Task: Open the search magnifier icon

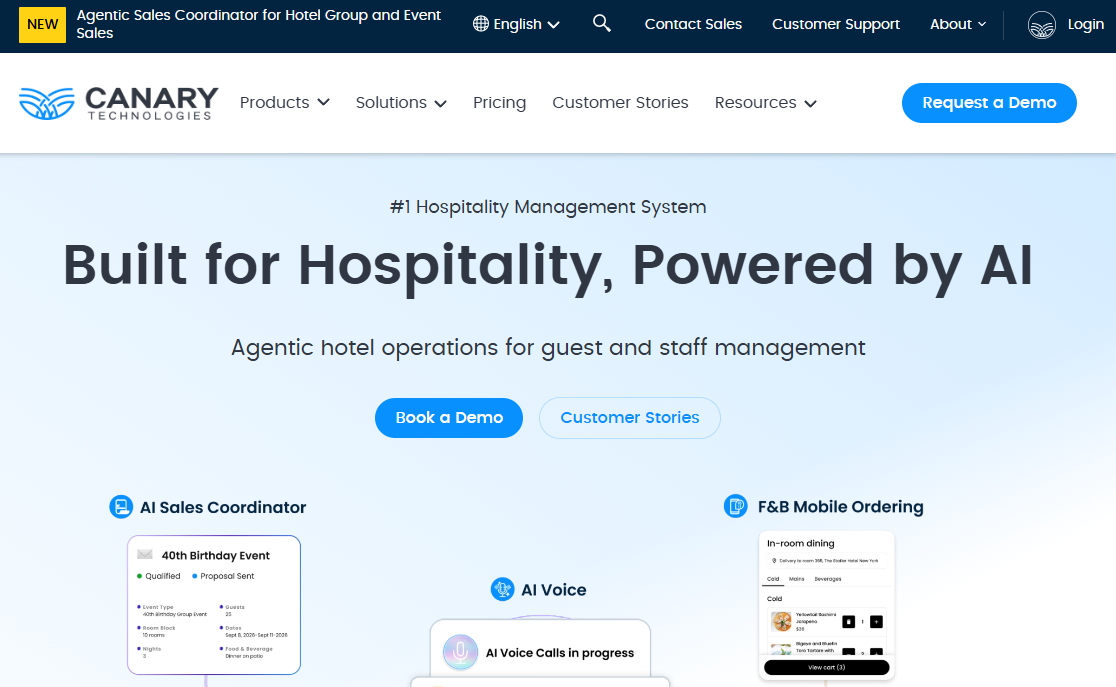Action: click(601, 23)
